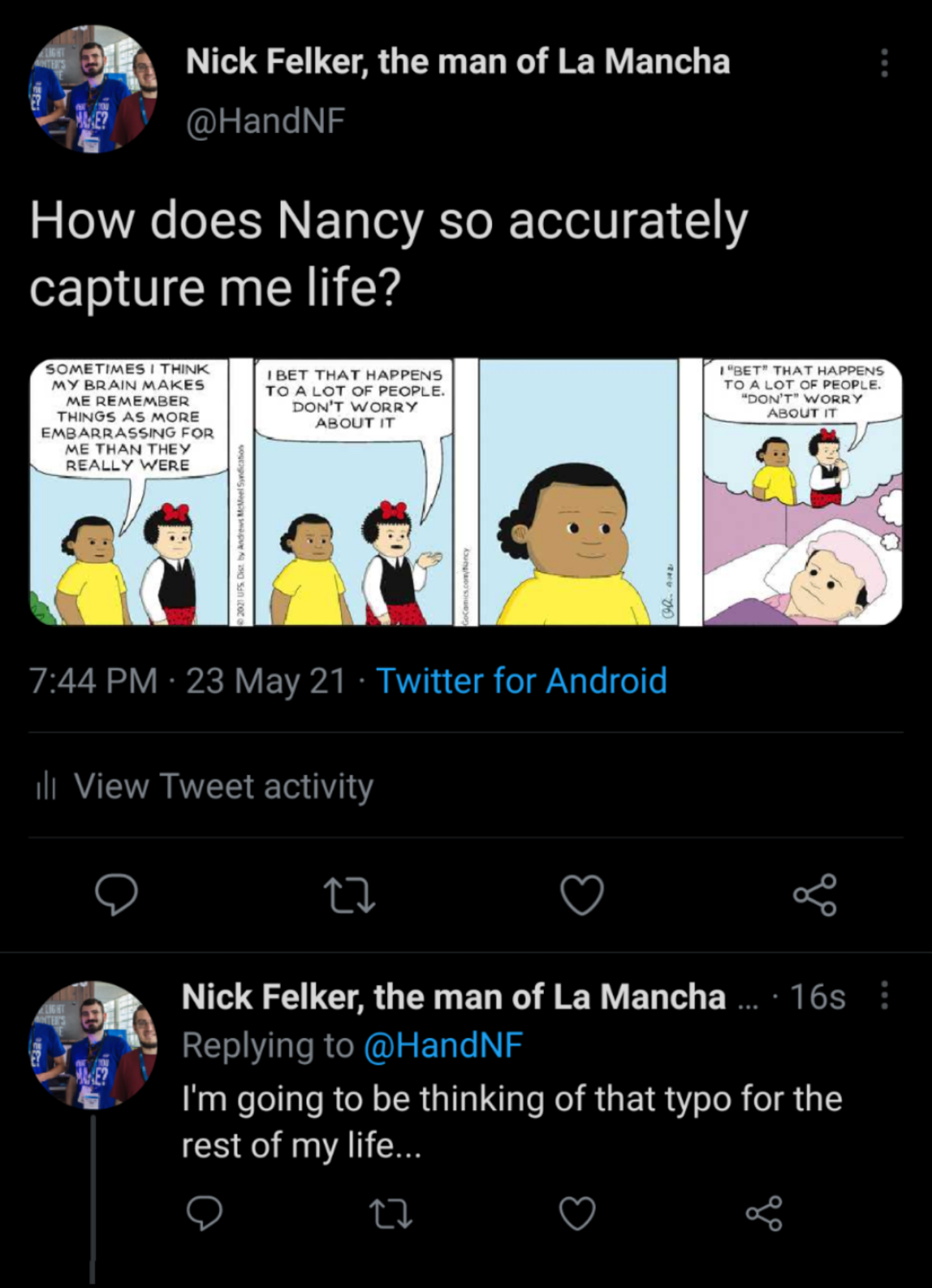Open the Nancy comic strip image
The width and height of the screenshot is (932, 1288).
click(x=466, y=492)
